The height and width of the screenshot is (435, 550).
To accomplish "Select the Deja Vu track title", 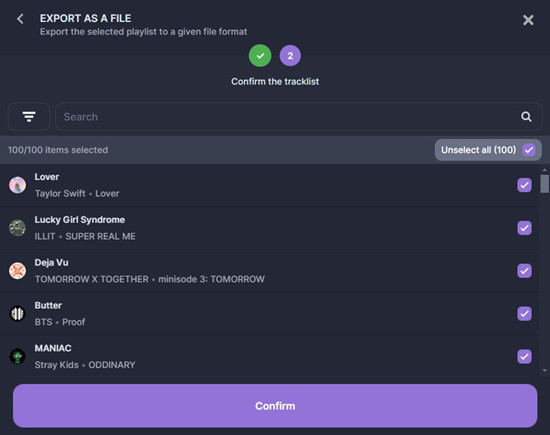I will pyautogui.click(x=52, y=262).
